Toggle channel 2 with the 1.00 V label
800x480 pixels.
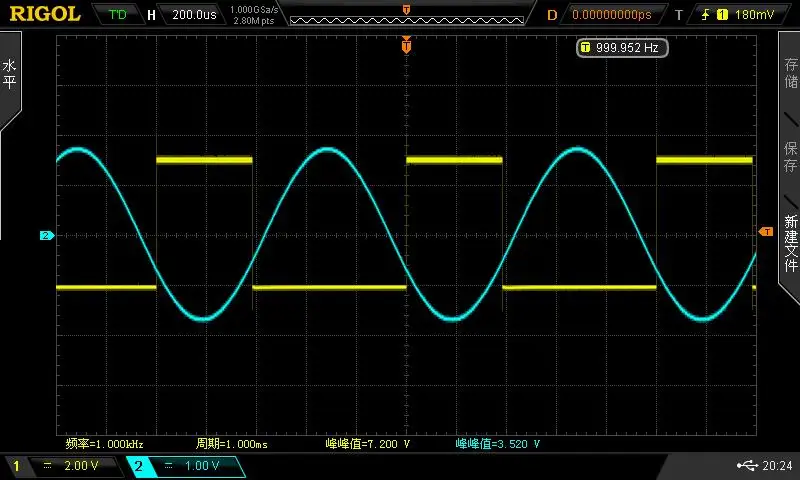tap(186, 466)
